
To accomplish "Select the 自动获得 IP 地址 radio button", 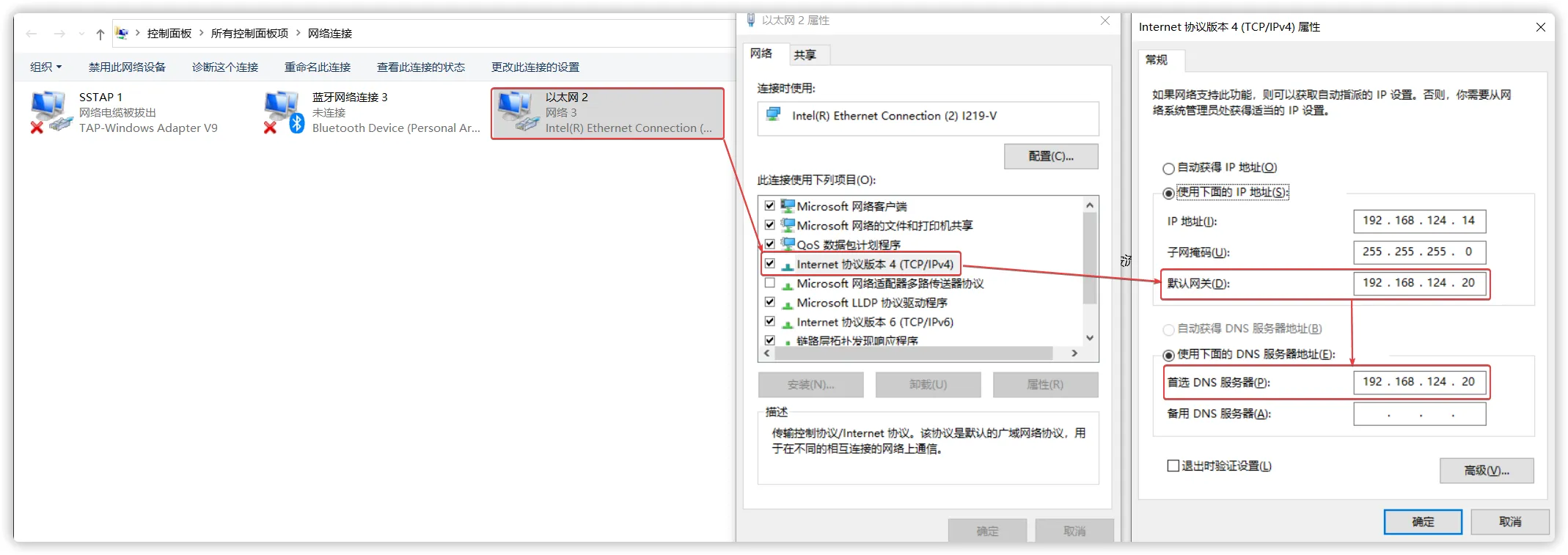I will point(1168,169).
